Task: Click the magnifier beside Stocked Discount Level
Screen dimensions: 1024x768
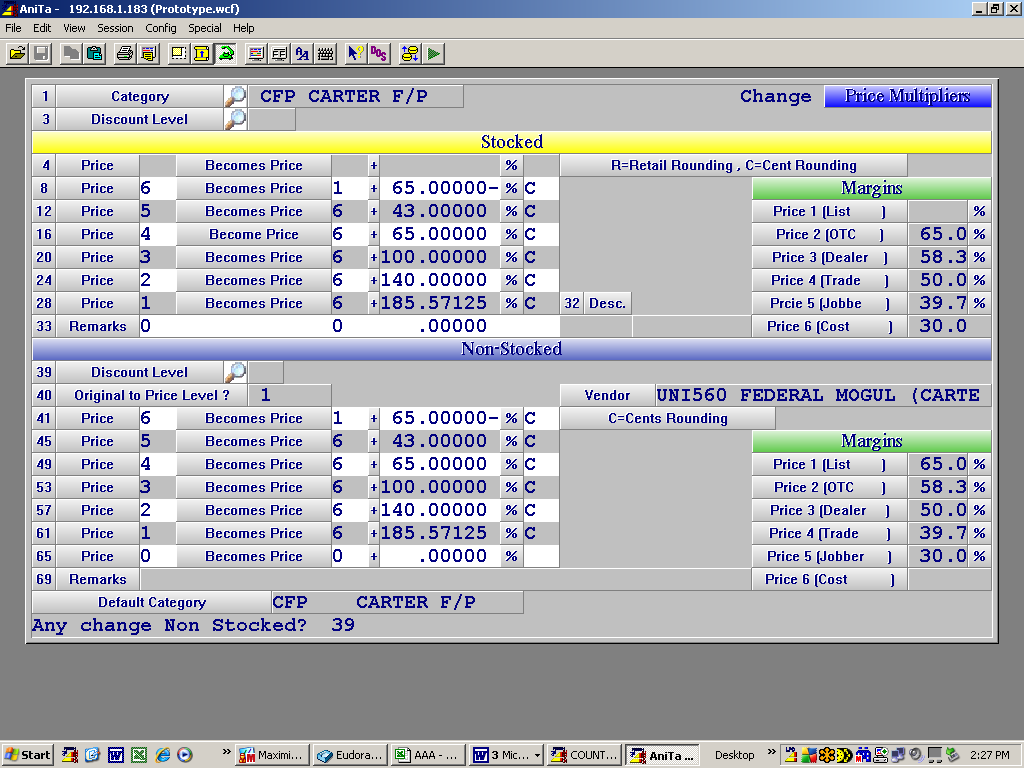Action: pyautogui.click(x=235, y=119)
